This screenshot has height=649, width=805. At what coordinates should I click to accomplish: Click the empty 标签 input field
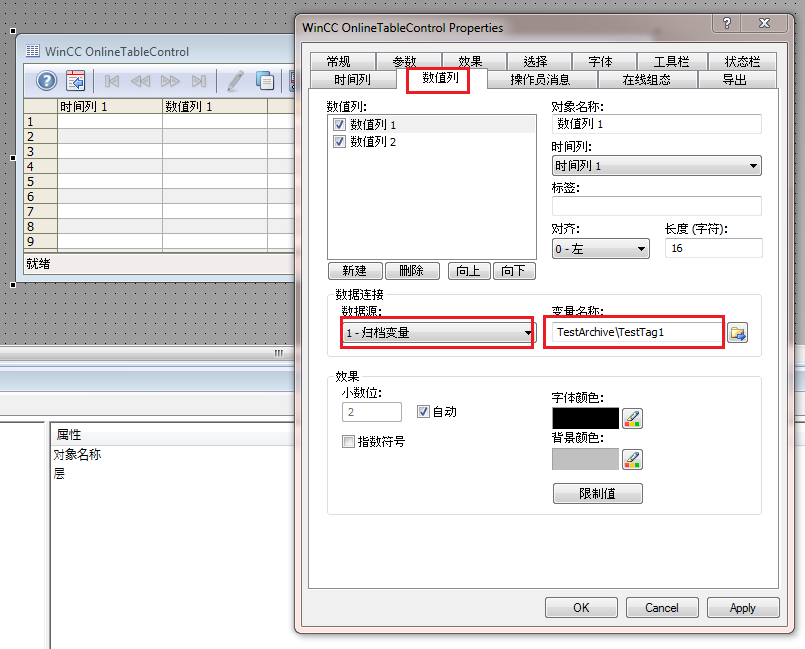[x=657, y=206]
